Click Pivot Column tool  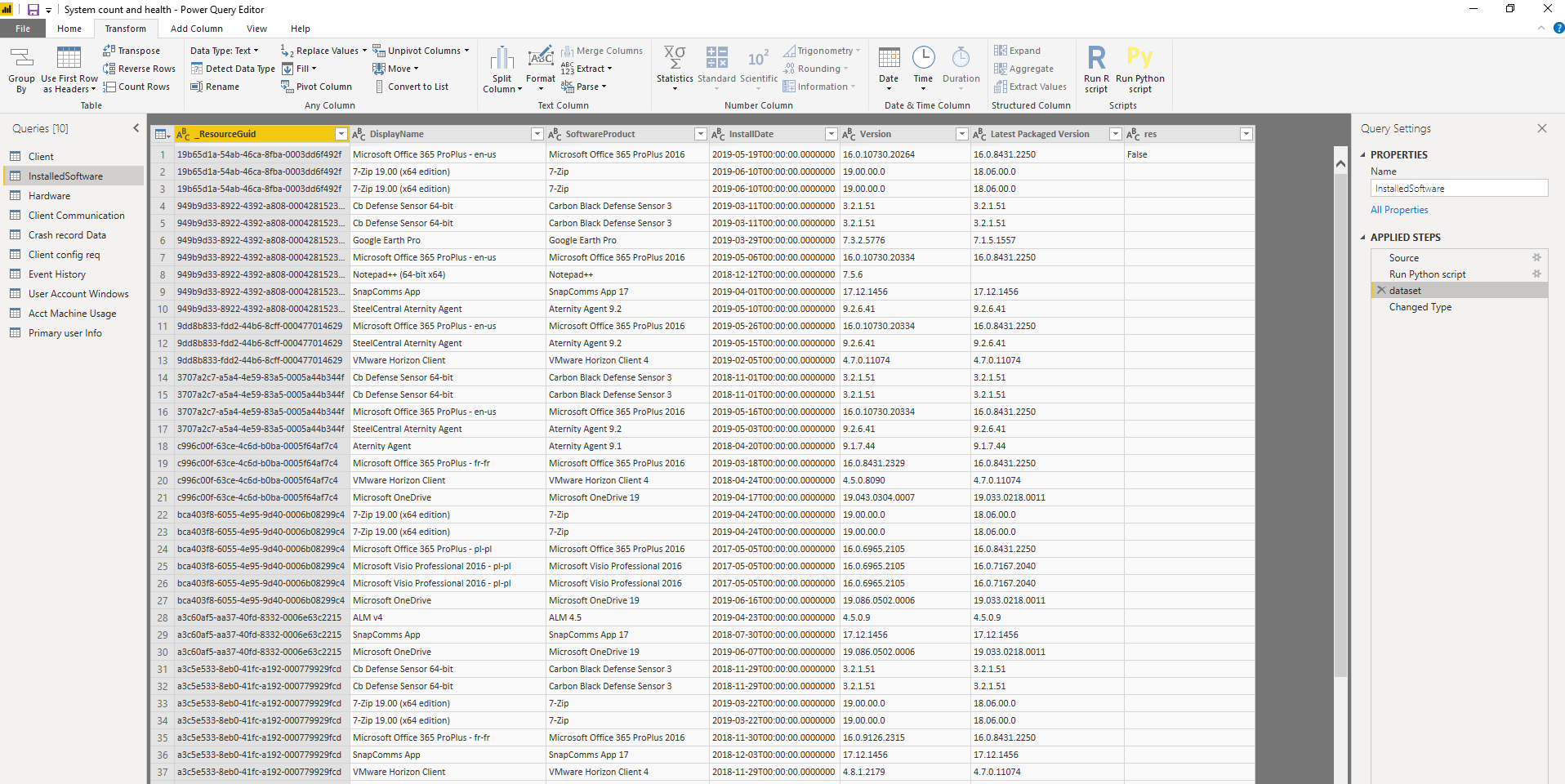pyautogui.click(x=316, y=87)
